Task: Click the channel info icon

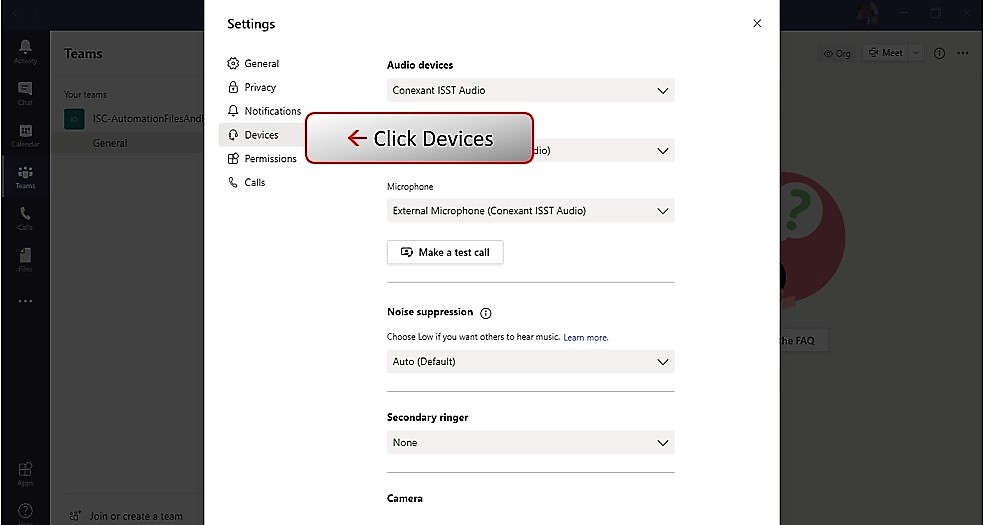Action: [x=939, y=53]
